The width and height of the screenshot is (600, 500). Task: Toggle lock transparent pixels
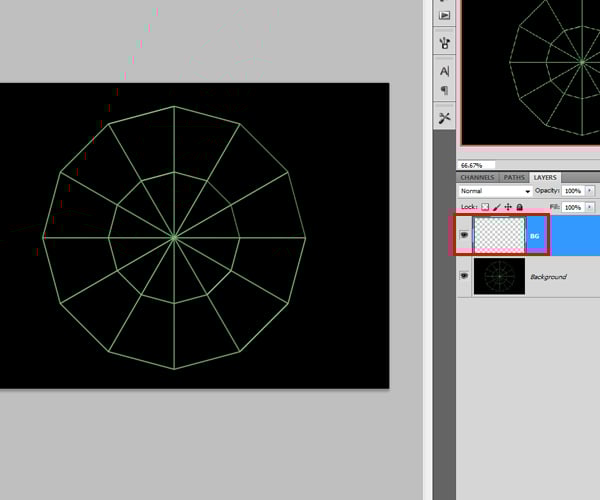coord(485,207)
